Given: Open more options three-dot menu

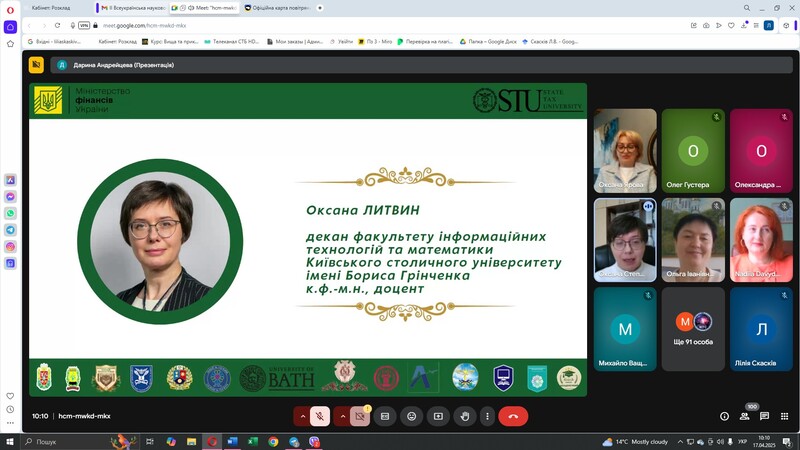Looking at the screenshot, I should click(487, 416).
